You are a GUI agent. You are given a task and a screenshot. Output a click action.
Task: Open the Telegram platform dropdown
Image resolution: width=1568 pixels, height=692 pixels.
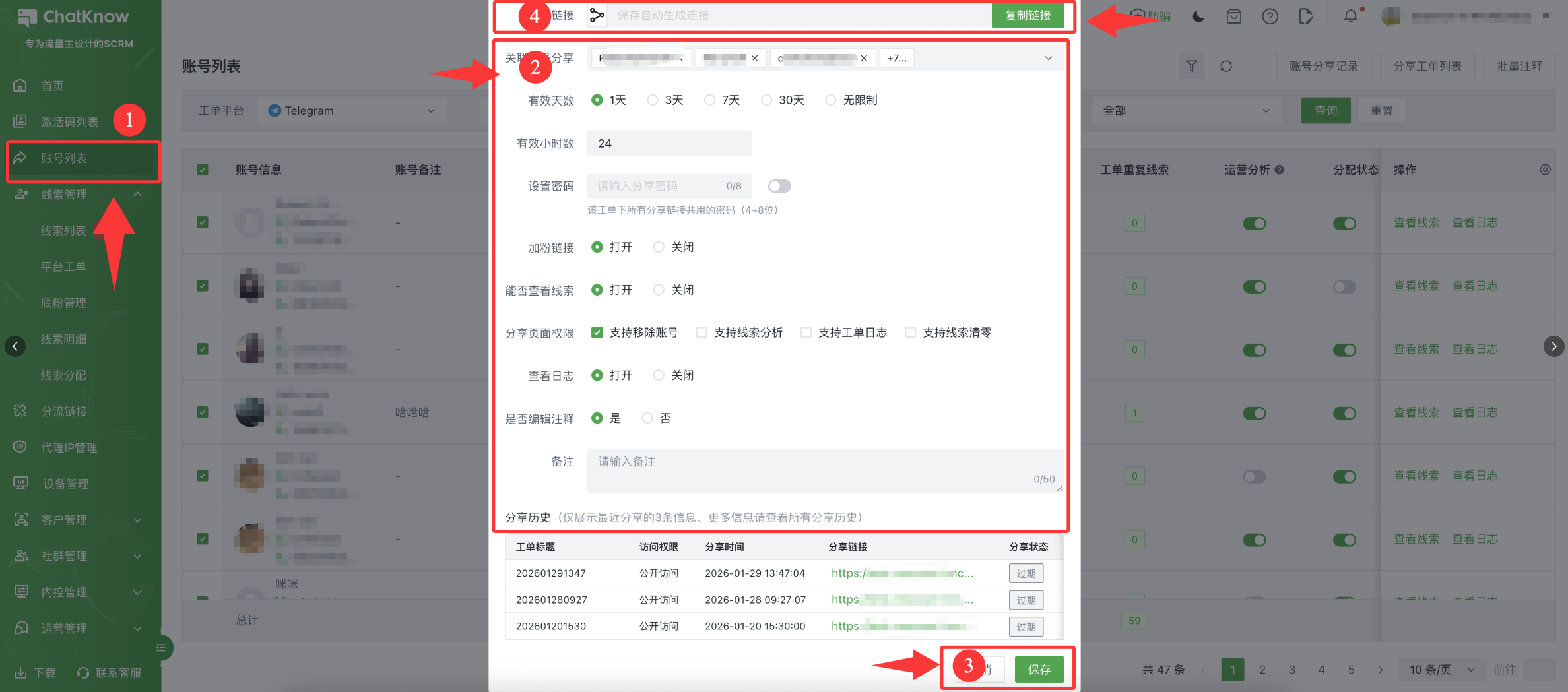tap(352, 111)
